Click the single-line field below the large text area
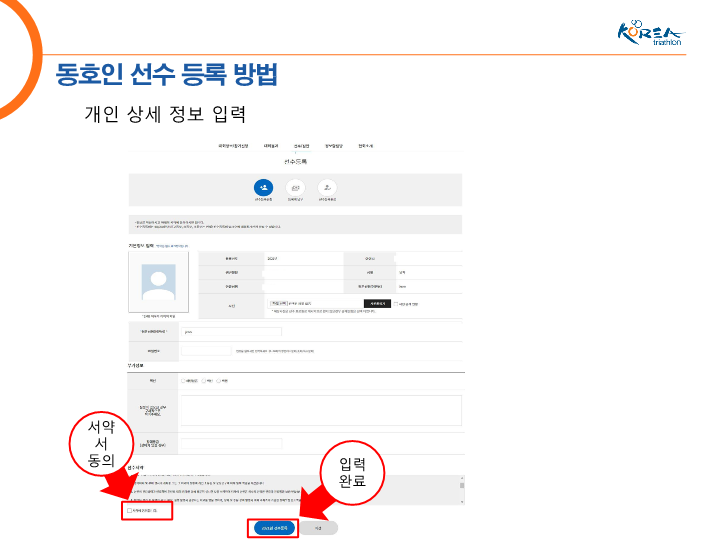This screenshot has height=540, width=720. point(231,444)
